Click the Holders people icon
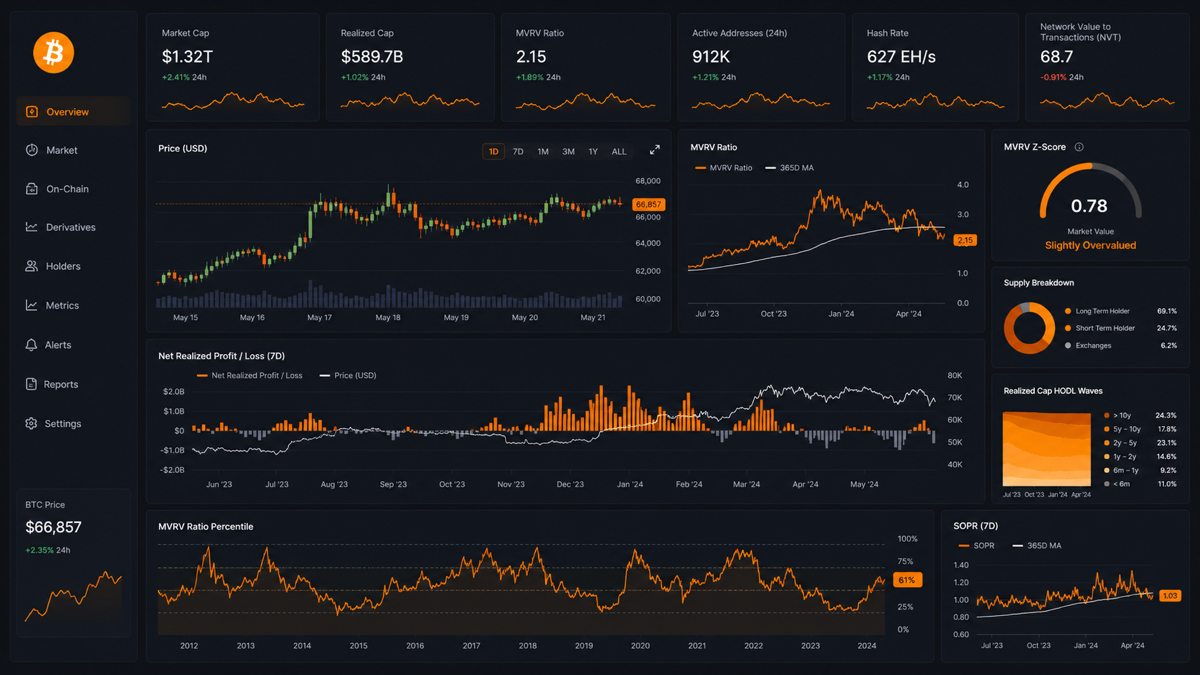The width and height of the screenshot is (1200, 675). point(32,266)
